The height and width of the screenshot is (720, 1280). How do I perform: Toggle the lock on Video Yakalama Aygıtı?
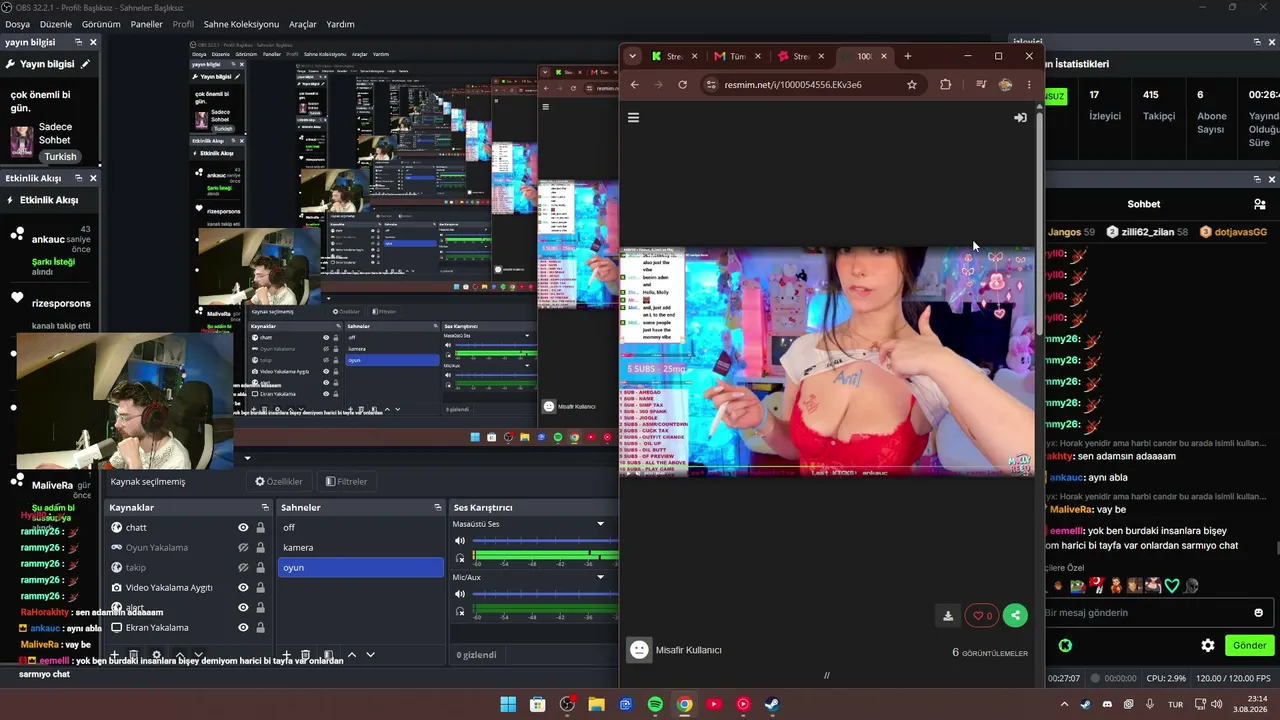[x=261, y=588]
